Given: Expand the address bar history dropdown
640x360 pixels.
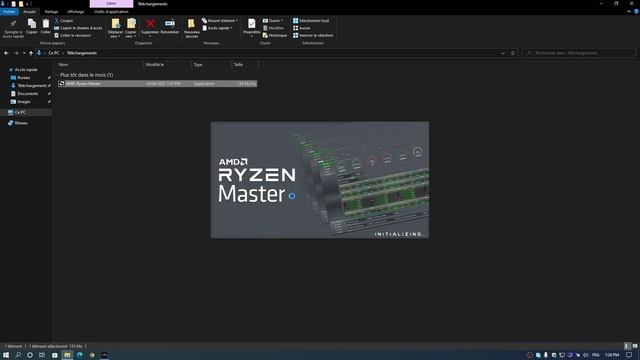Looking at the screenshot, I should point(502,53).
